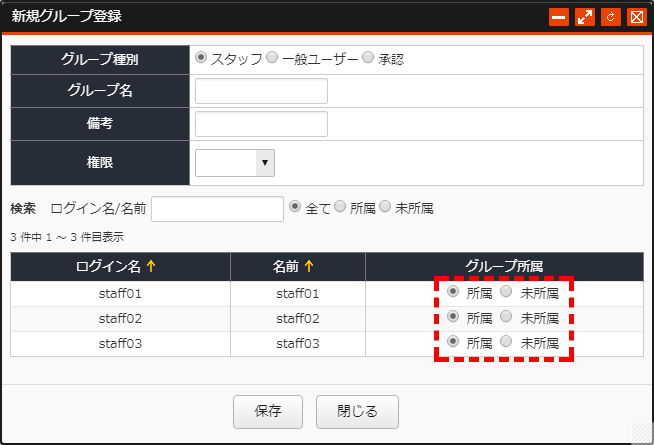654x445 pixels.
Task: Minimize the 新規グループ登録 dialog
Action: tap(558, 17)
